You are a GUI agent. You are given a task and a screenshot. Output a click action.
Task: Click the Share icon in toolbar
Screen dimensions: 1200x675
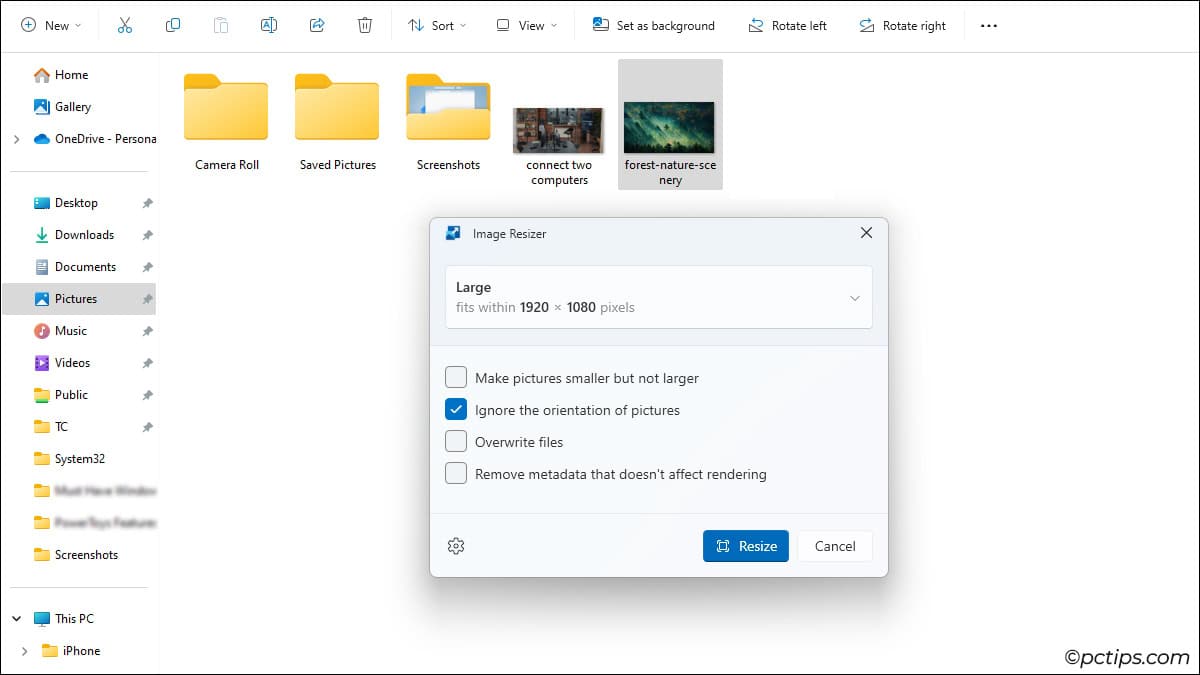click(317, 25)
